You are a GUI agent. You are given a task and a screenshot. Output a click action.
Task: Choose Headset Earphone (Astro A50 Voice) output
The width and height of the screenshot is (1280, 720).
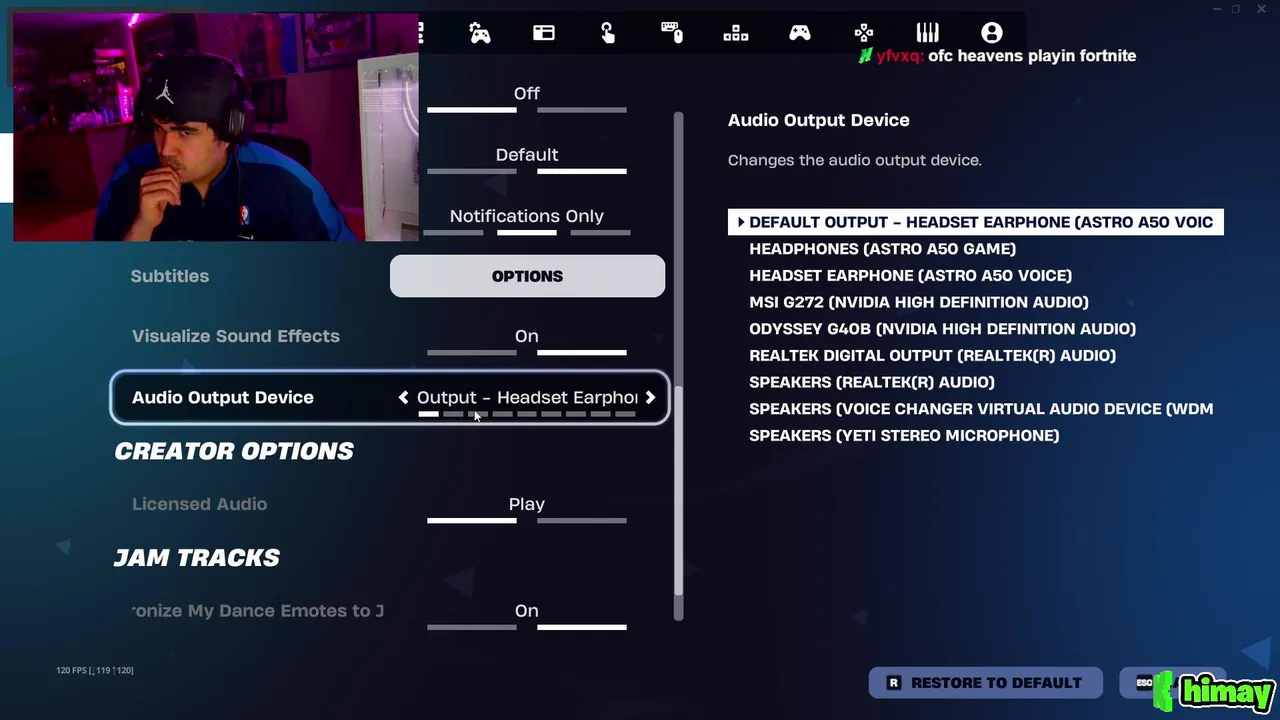tap(910, 275)
